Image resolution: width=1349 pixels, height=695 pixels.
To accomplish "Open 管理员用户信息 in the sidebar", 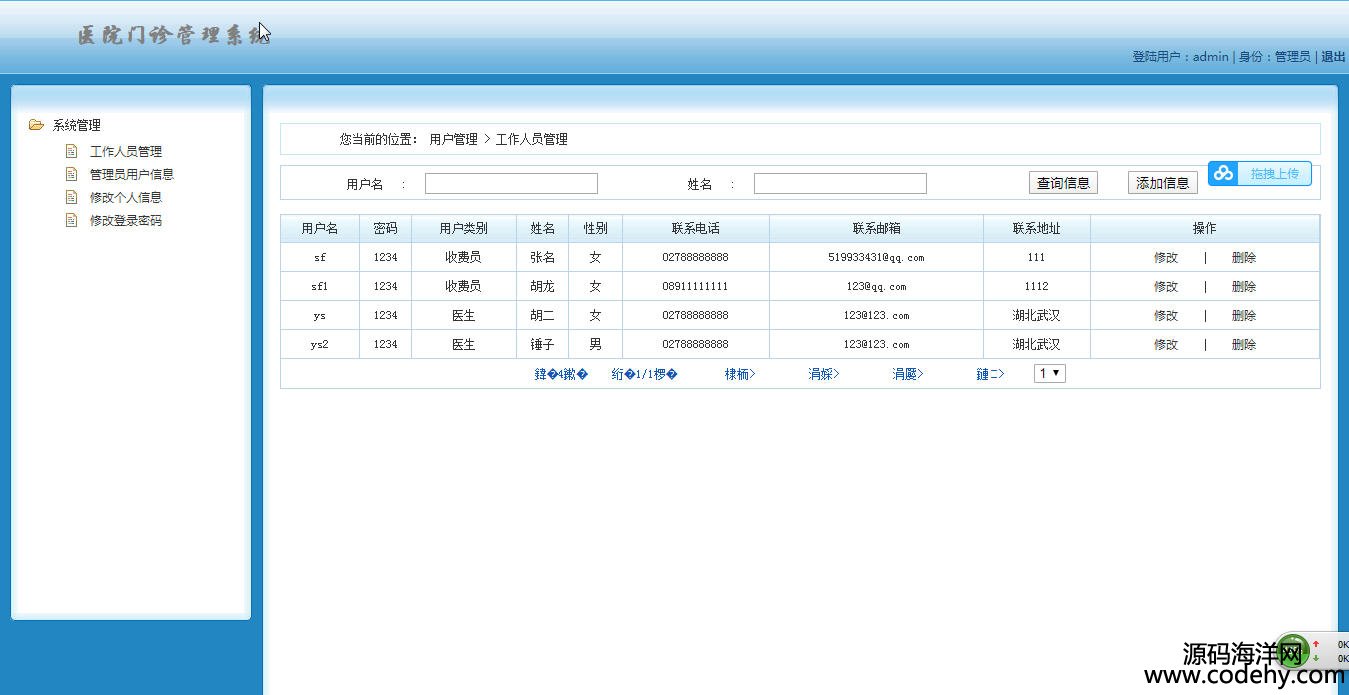I will (x=132, y=174).
